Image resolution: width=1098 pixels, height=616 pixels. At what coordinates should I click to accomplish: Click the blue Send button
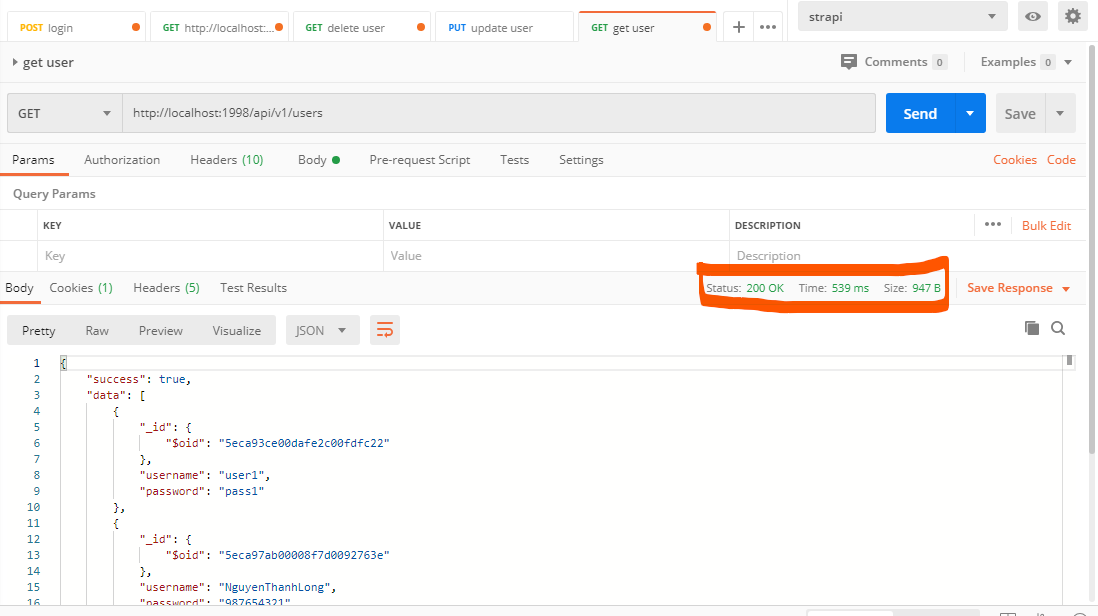[x=920, y=113]
